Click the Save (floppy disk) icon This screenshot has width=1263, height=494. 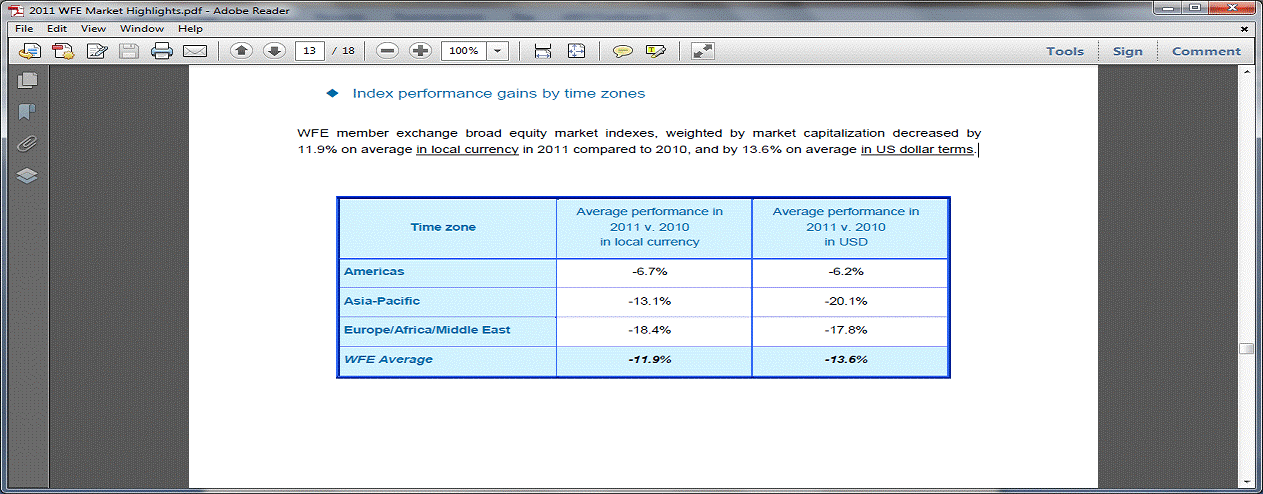129,51
